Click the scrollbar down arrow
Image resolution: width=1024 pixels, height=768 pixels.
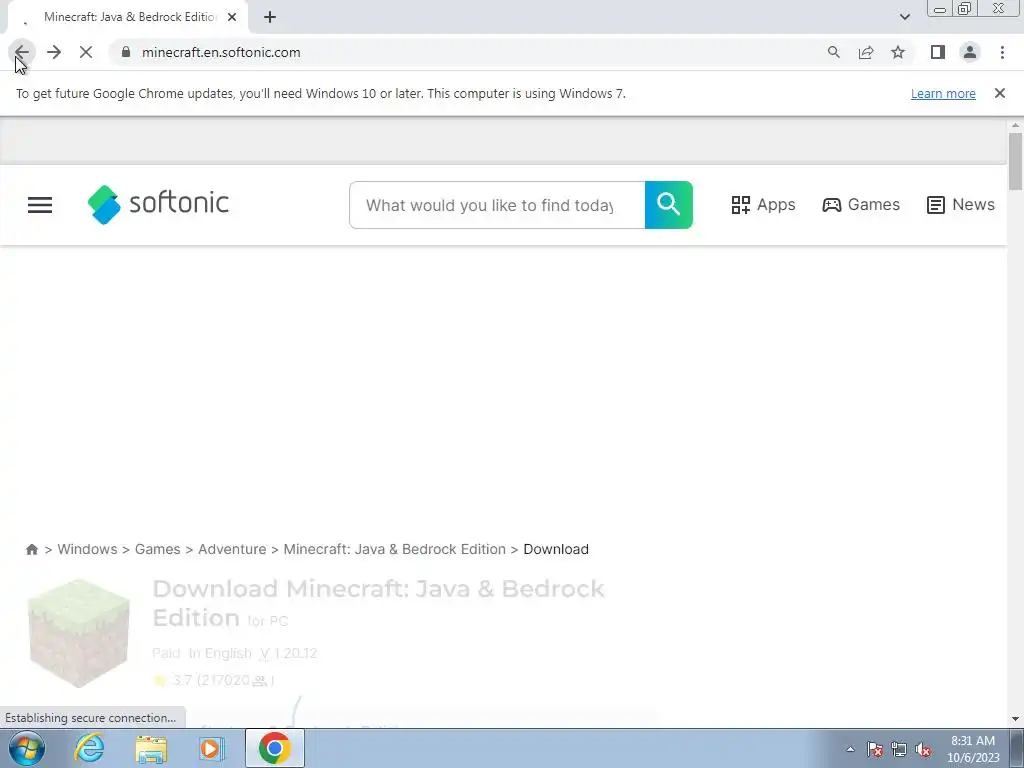pos(1015,719)
